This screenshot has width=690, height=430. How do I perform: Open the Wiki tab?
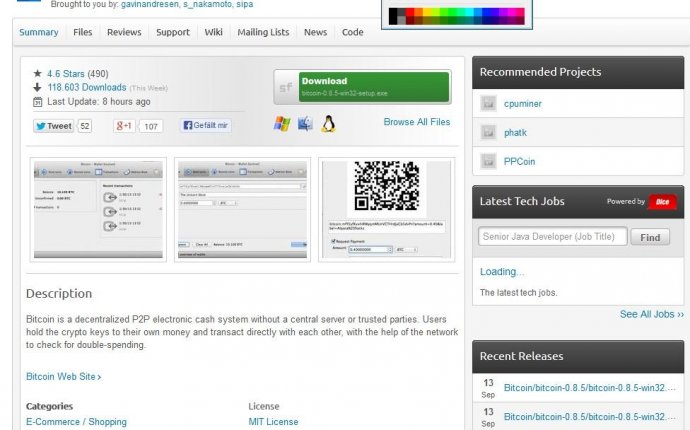click(213, 32)
